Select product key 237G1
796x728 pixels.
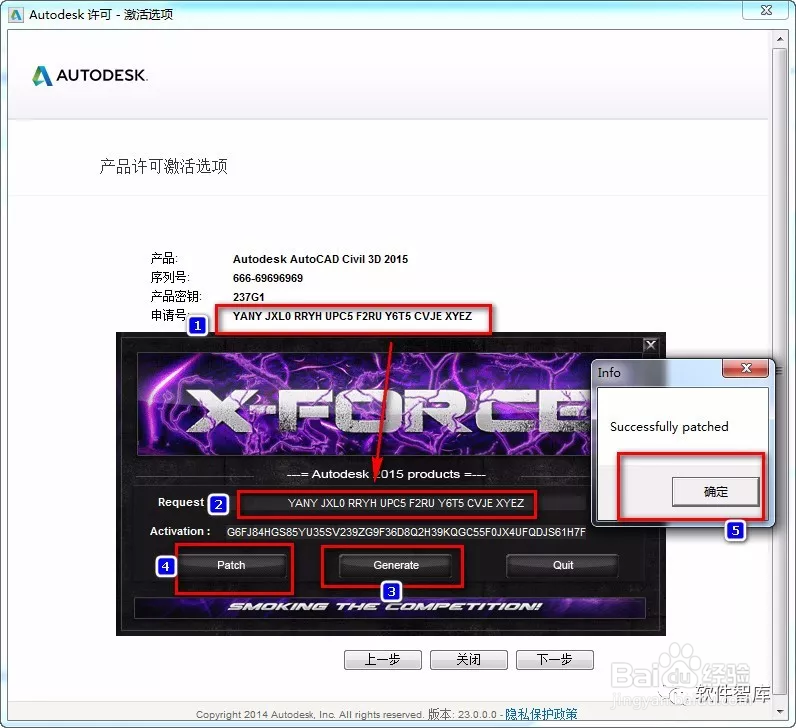(248, 297)
